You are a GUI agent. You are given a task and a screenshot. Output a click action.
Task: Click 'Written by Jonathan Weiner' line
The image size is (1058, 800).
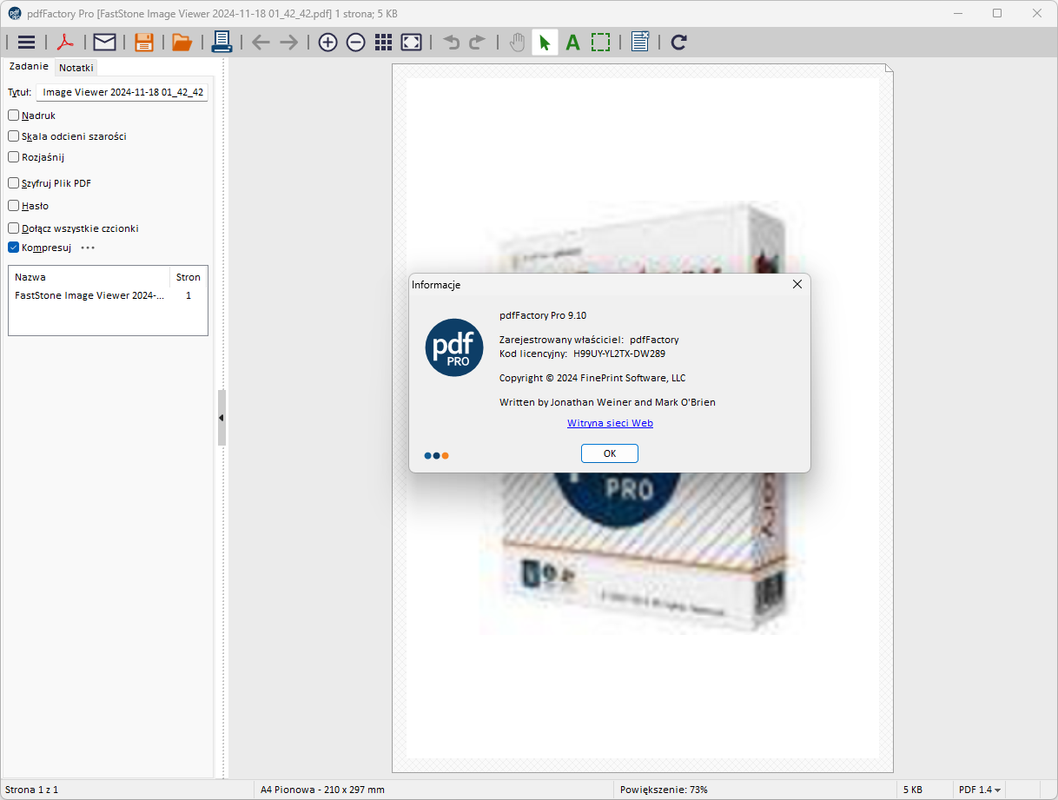(x=607, y=402)
